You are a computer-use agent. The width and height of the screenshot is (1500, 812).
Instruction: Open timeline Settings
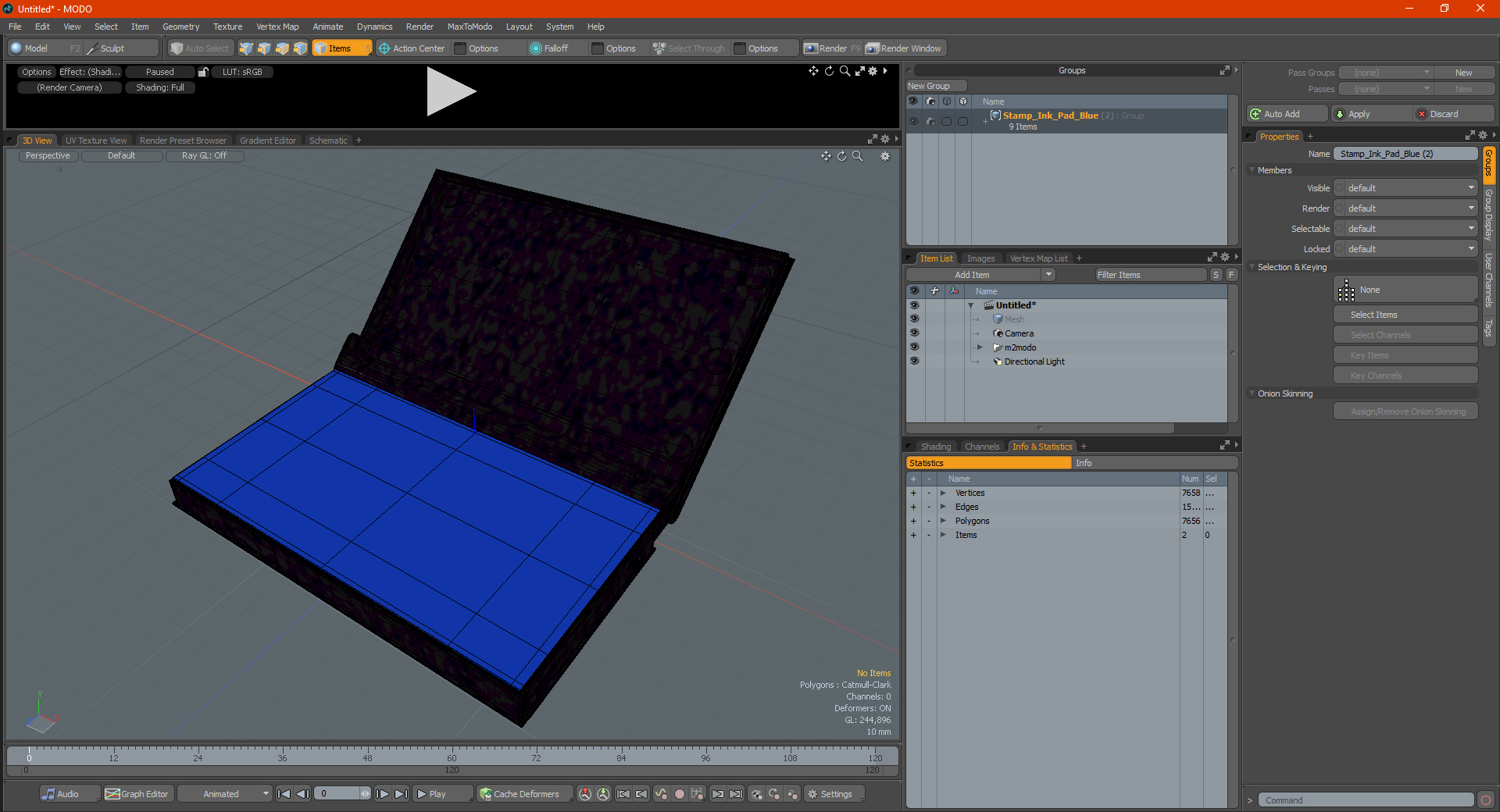[x=834, y=794]
